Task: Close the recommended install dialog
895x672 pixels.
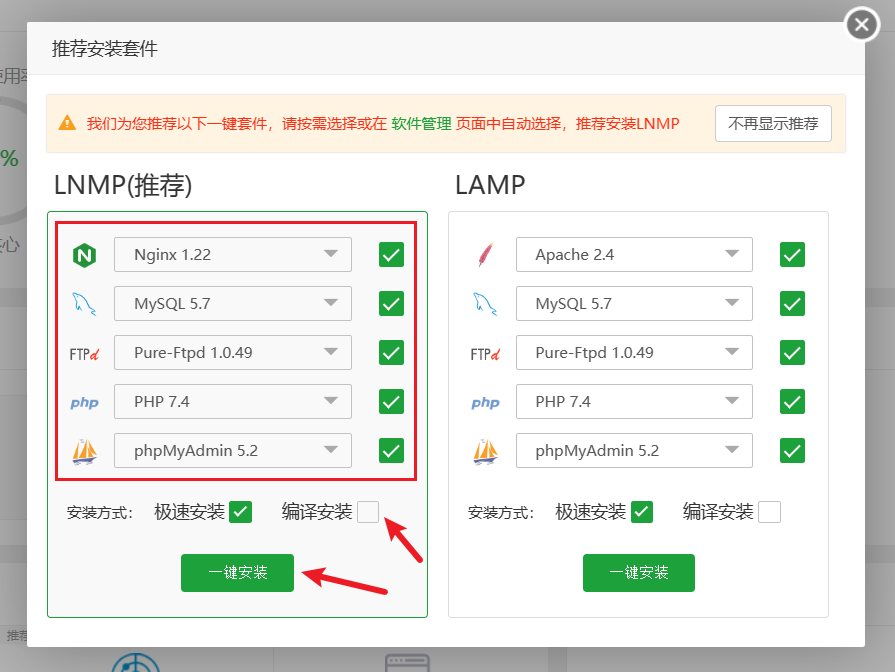Action: click(862, 25)
